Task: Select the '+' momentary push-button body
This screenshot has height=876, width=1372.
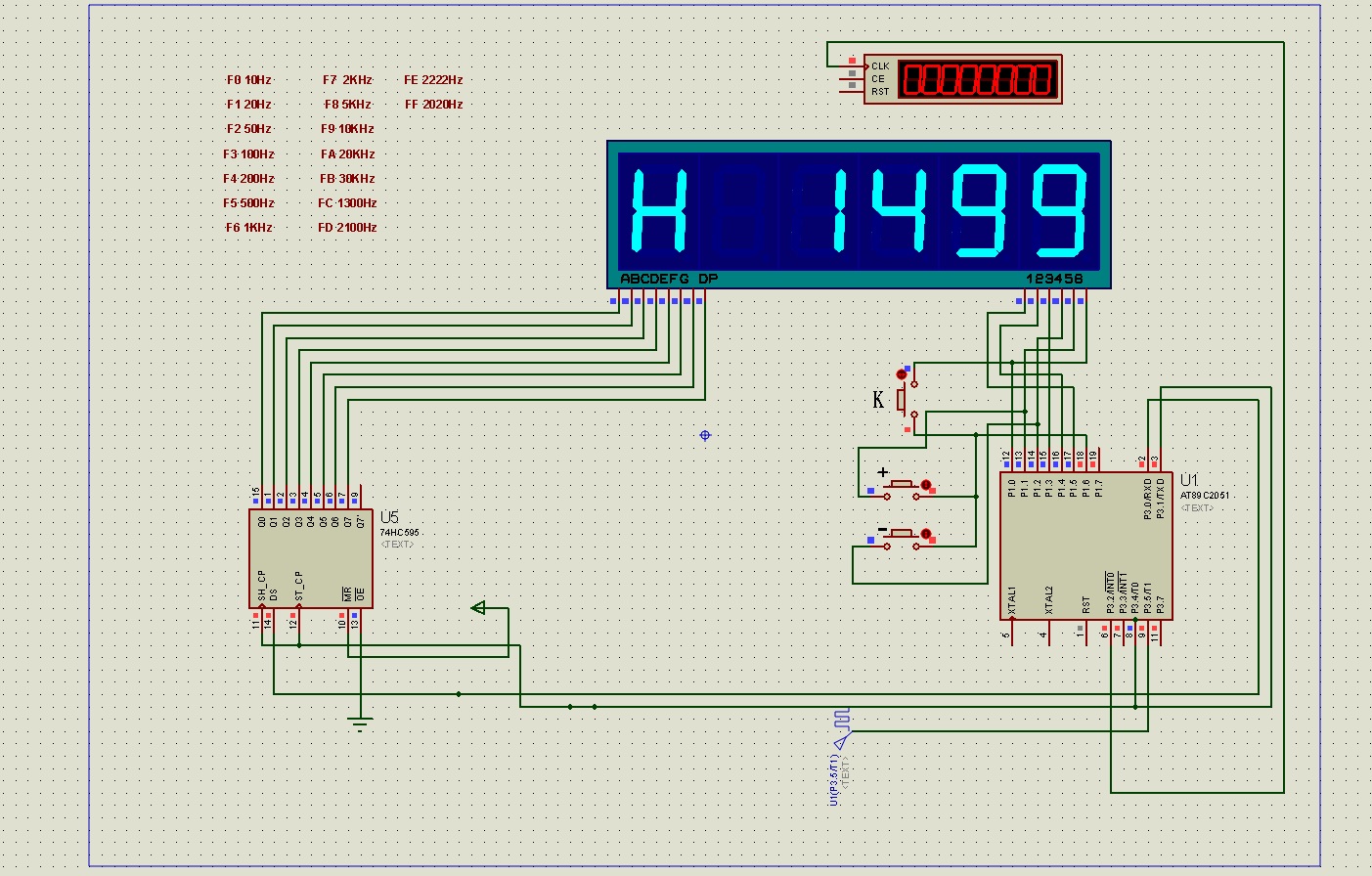Action: [x=902, y=487]
